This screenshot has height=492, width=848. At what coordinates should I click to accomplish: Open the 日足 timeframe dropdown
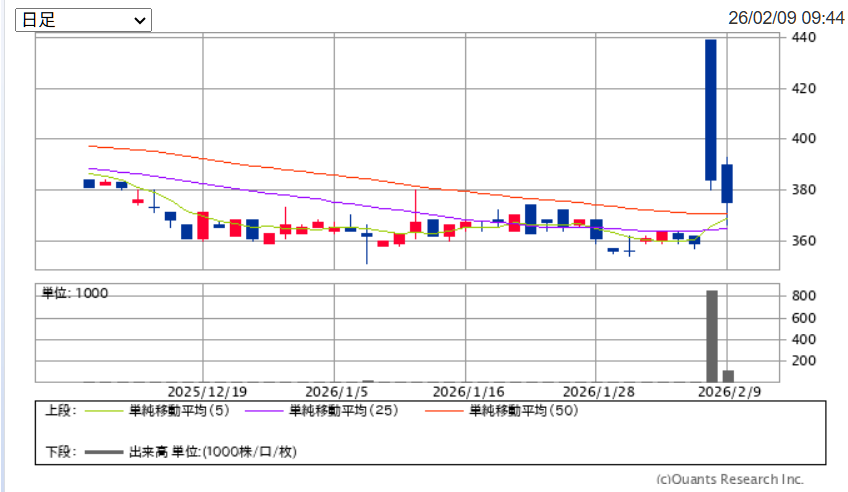click(x=82, y=20)
